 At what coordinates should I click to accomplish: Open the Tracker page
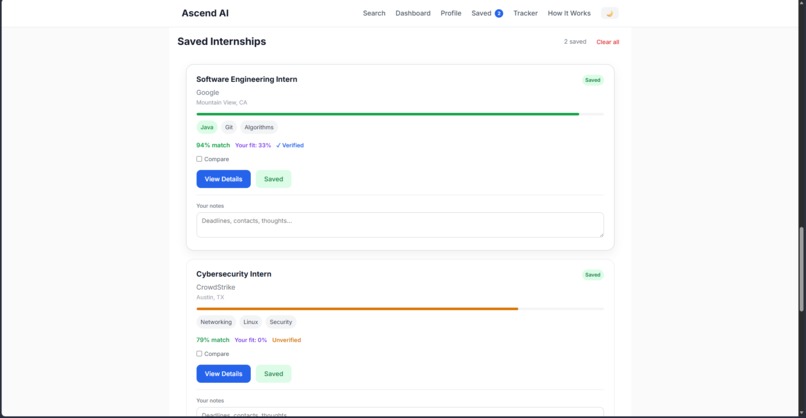pos(525,13)
